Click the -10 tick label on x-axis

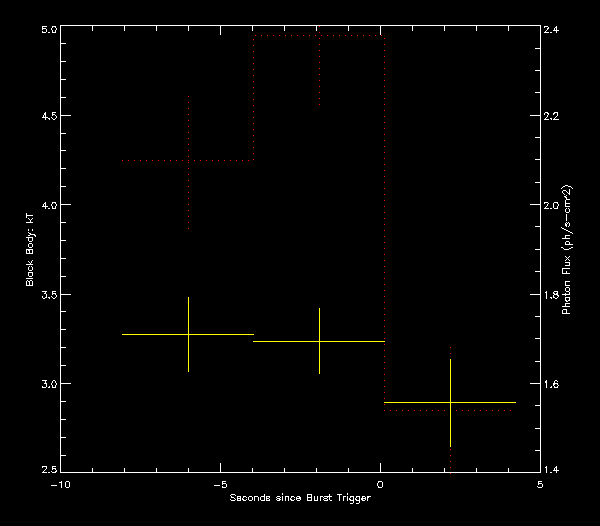pos(59,484)
